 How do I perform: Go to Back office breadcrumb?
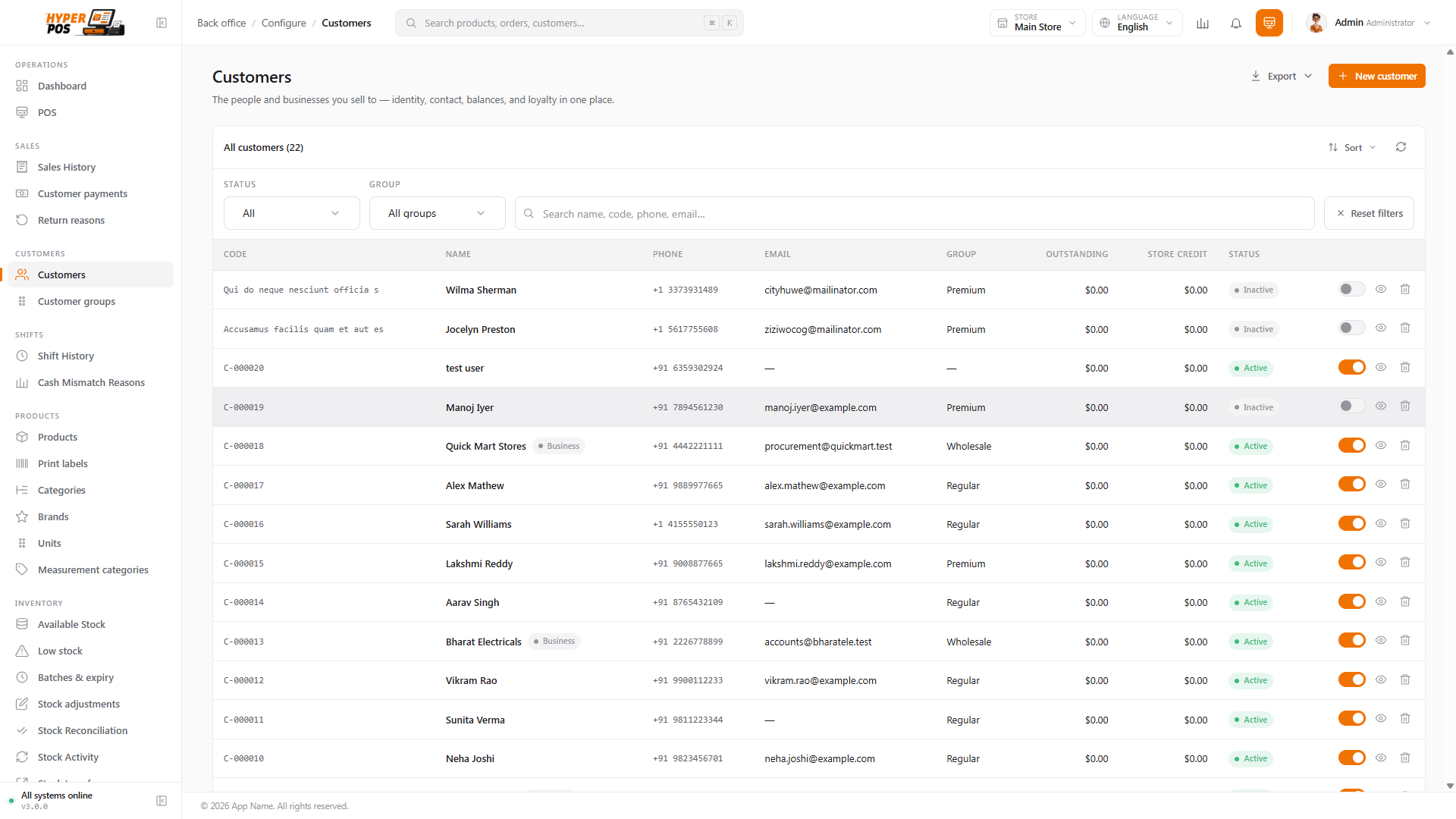221,23
